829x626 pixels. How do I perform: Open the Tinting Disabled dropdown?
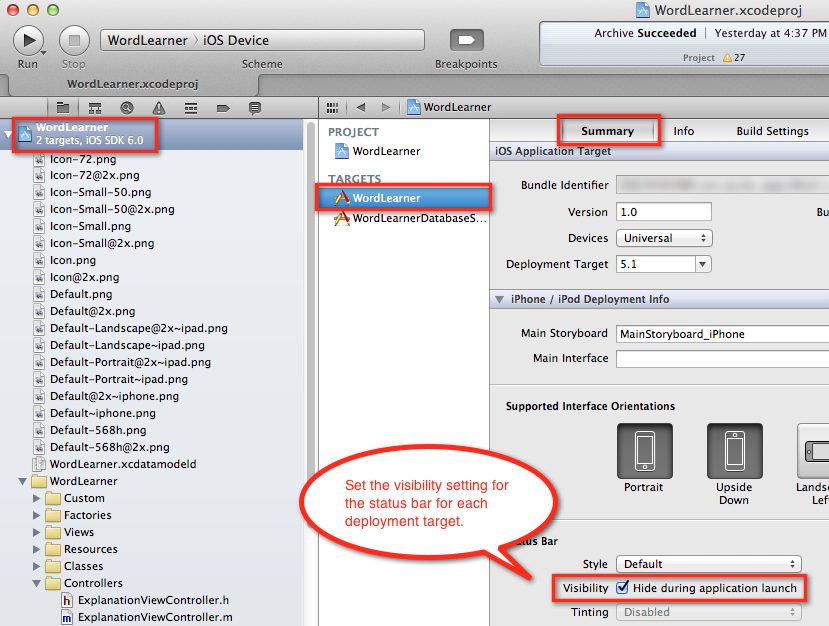coord(708,612)
